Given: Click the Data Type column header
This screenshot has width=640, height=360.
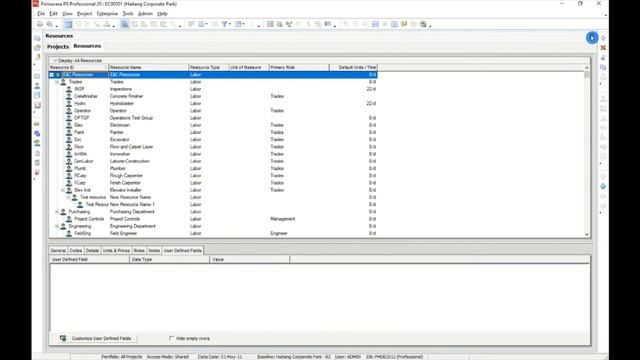Looking at the screenshot, I should click(169, 260).
